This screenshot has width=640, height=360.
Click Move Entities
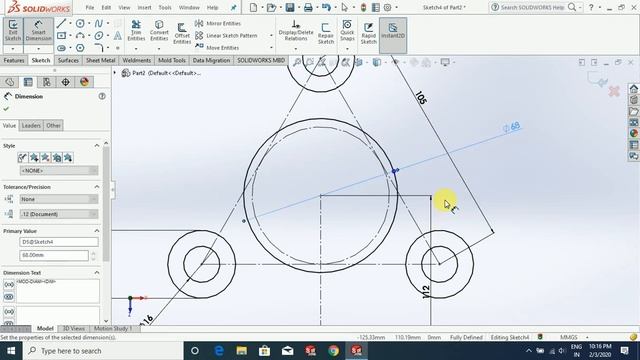(217, 48)
